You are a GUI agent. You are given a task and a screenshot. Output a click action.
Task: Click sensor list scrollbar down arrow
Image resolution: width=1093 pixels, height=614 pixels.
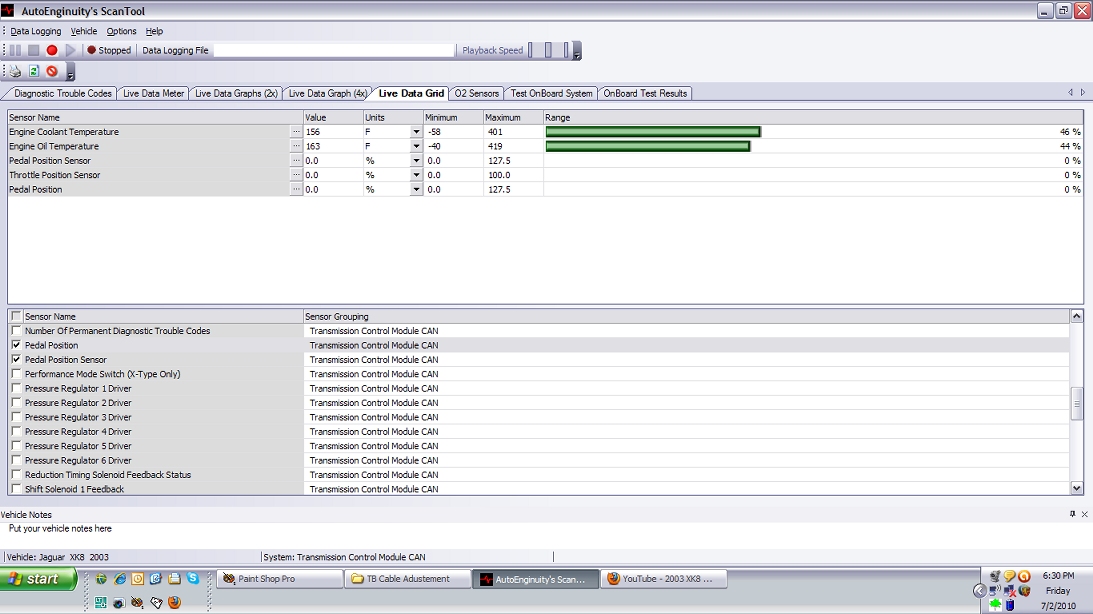(x=1077, y=489)
